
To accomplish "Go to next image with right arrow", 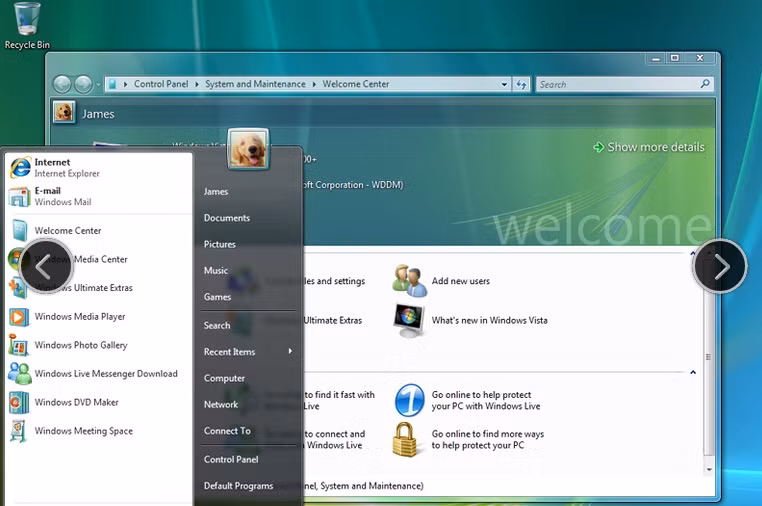I will tap(720, 266).
